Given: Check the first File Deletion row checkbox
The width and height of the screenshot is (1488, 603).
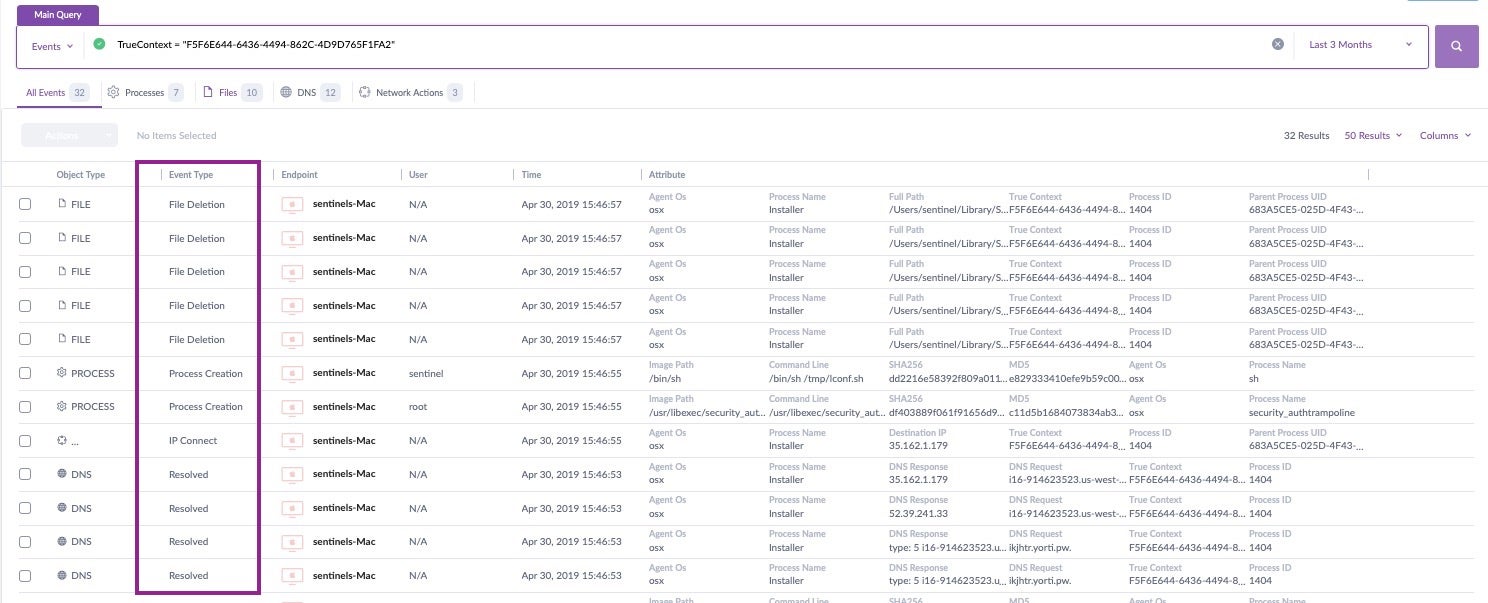Looking at the screenshot, I should [x=25, y=204].
